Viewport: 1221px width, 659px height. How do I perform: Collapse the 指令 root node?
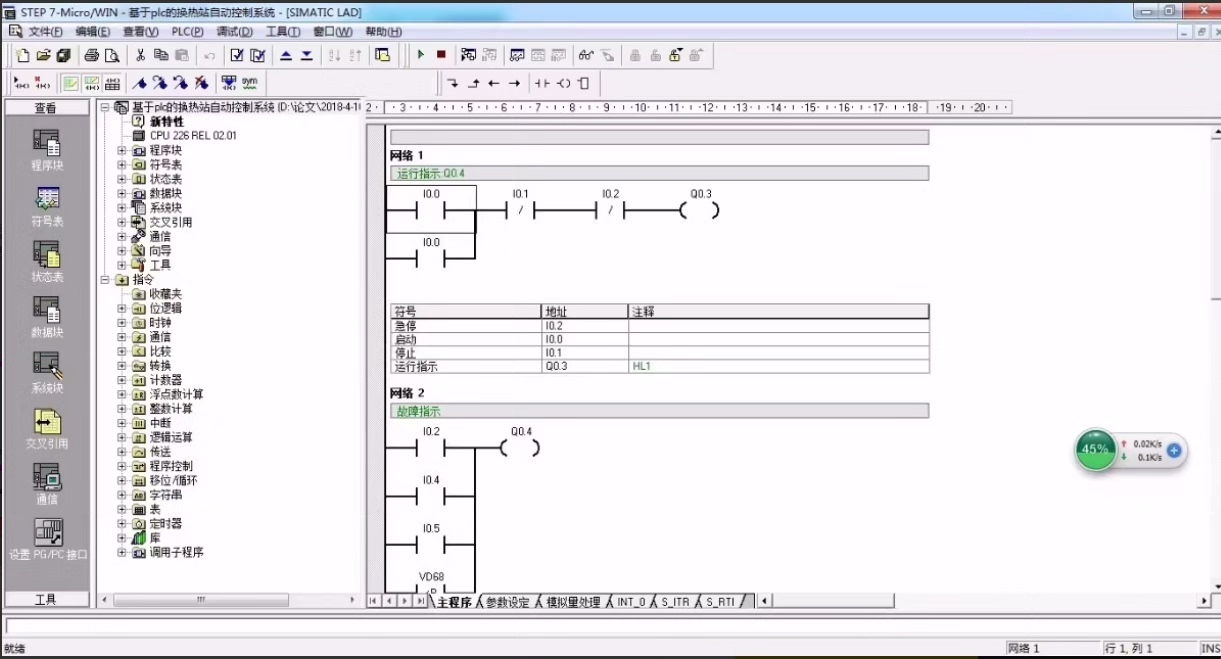pyautogui.click(x=105, y=280)
